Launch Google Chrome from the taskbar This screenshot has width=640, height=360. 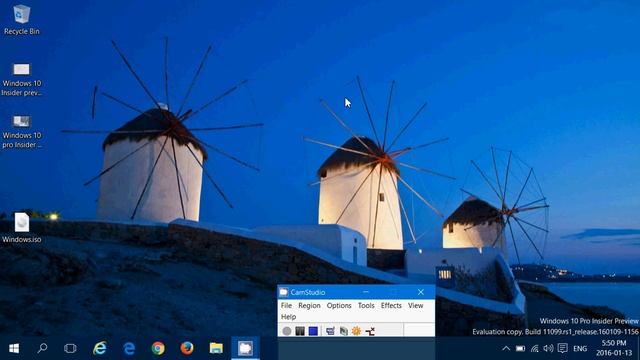tap(158, 348)
